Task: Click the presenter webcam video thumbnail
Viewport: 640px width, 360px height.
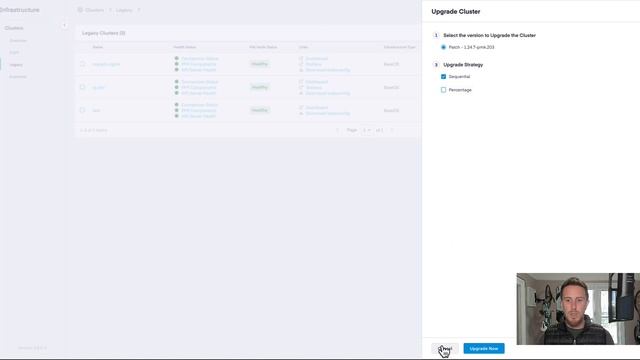Action: (x=578, y=309)
